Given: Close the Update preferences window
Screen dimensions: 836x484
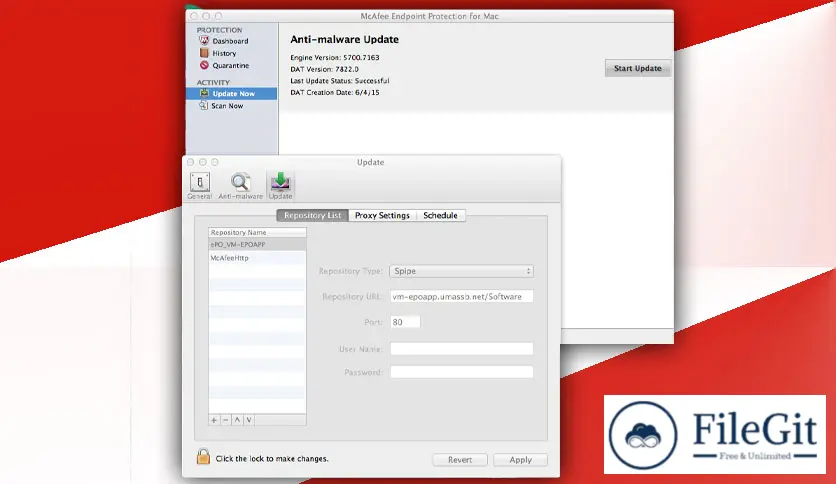Looking at the screenshot, I should [190, 162].
